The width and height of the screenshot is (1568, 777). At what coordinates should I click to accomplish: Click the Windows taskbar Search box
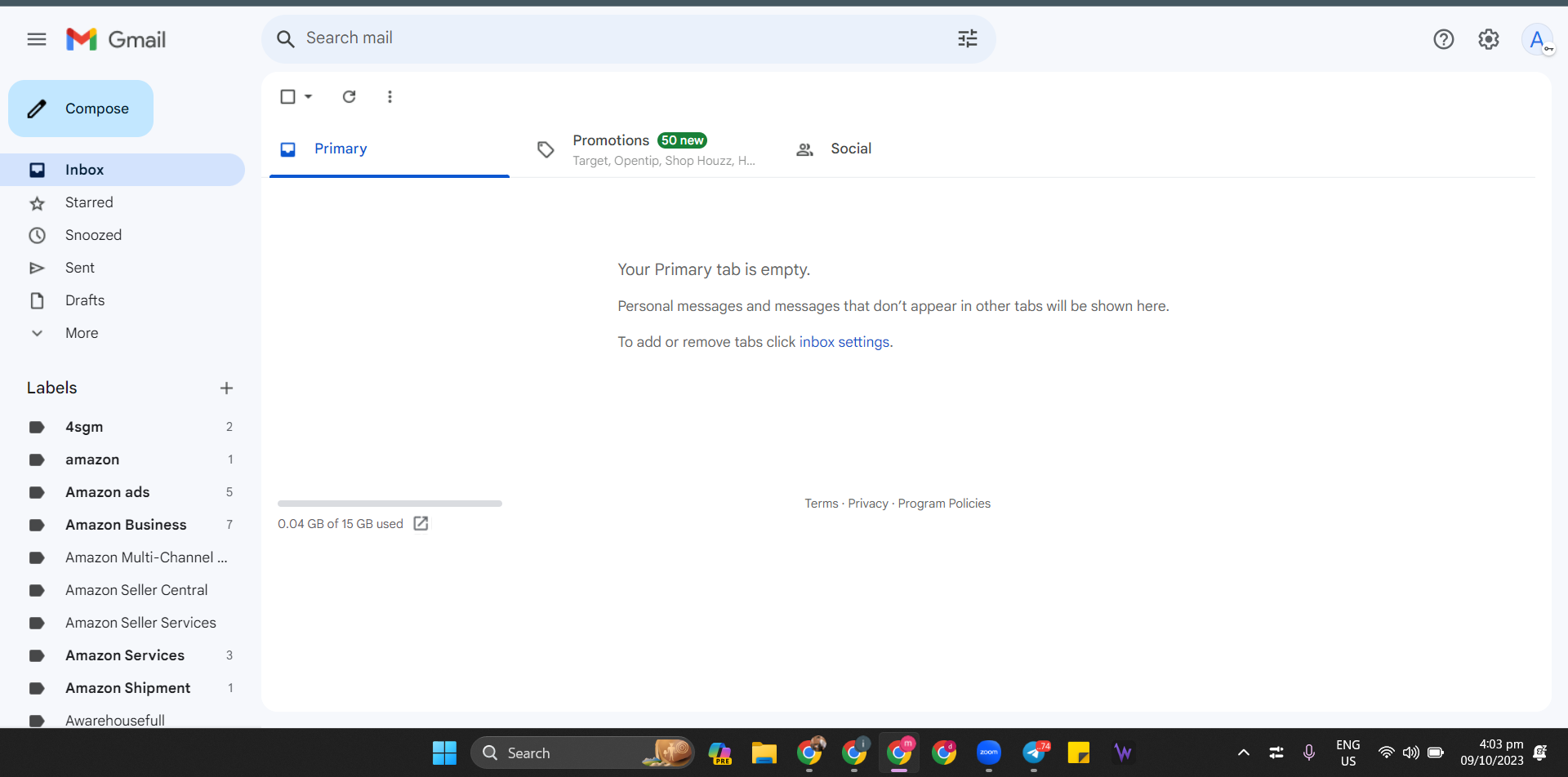tap(582, 753)
